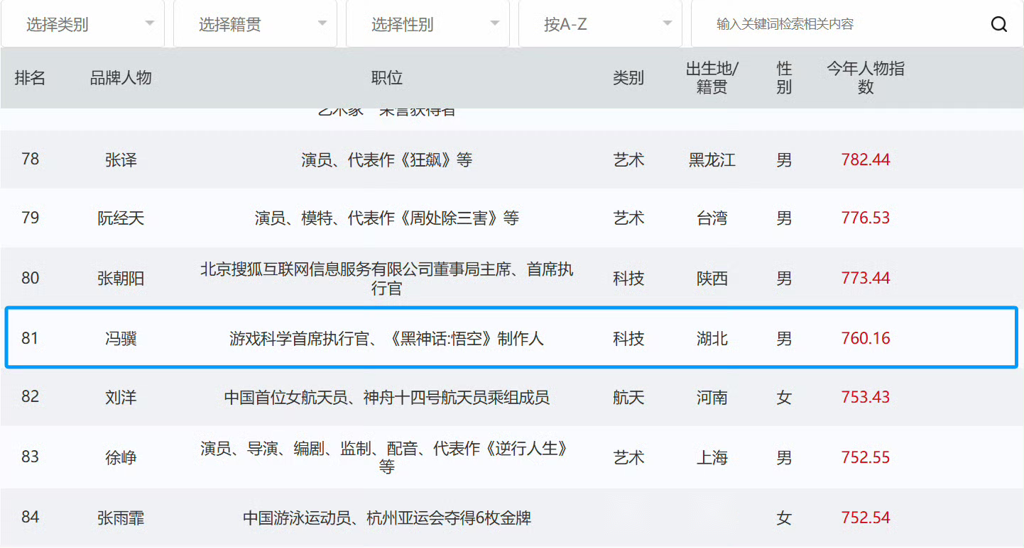
Task: Click the search magnifier icon
Action: point(998,24)
